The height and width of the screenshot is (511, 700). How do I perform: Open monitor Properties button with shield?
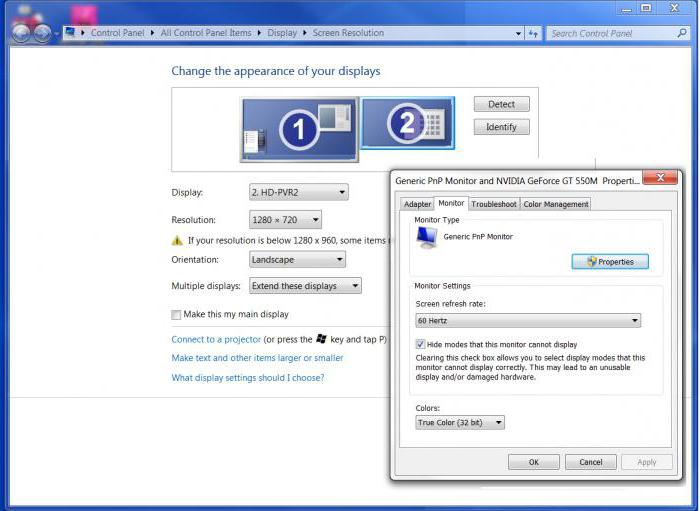610,262
